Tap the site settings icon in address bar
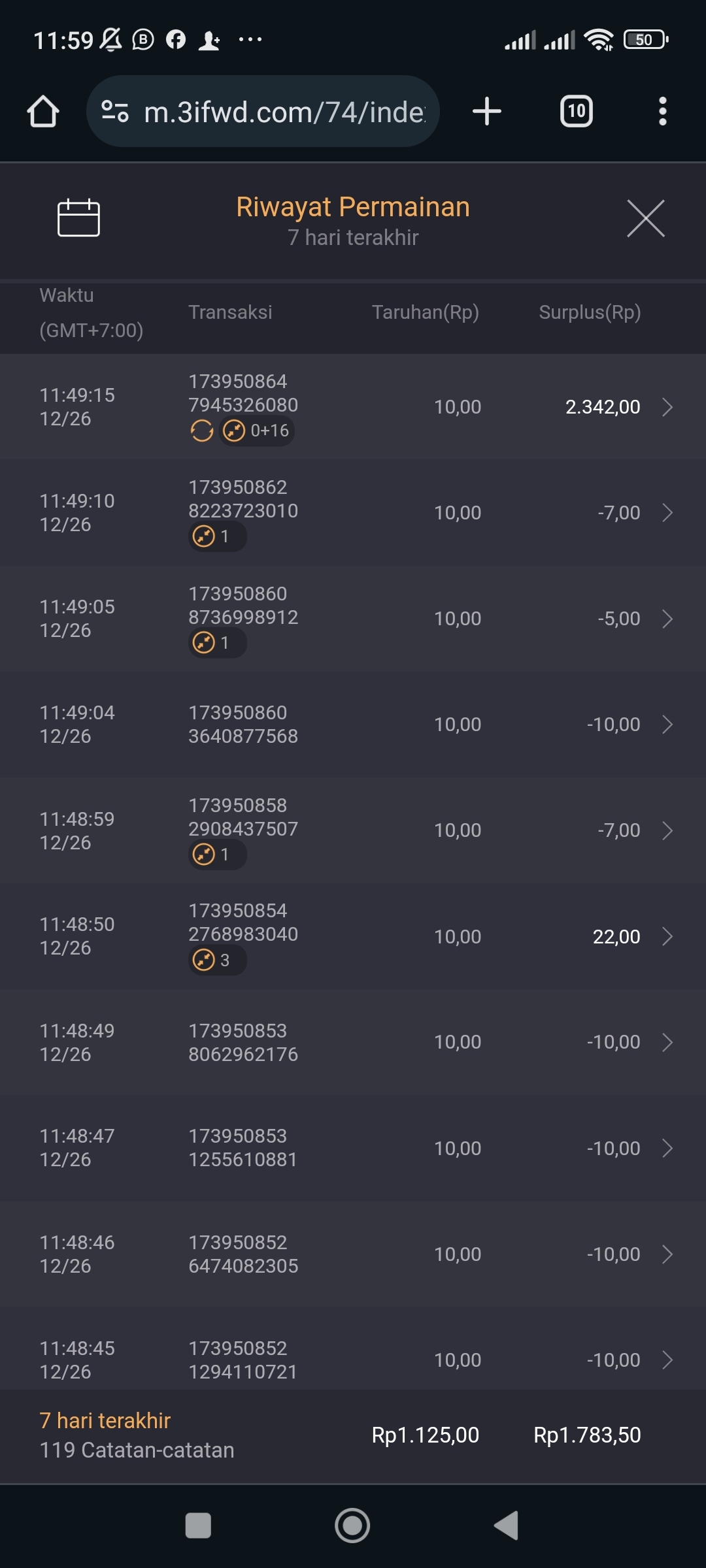Screen dimensions: 706x1568 tap(115, 111)
